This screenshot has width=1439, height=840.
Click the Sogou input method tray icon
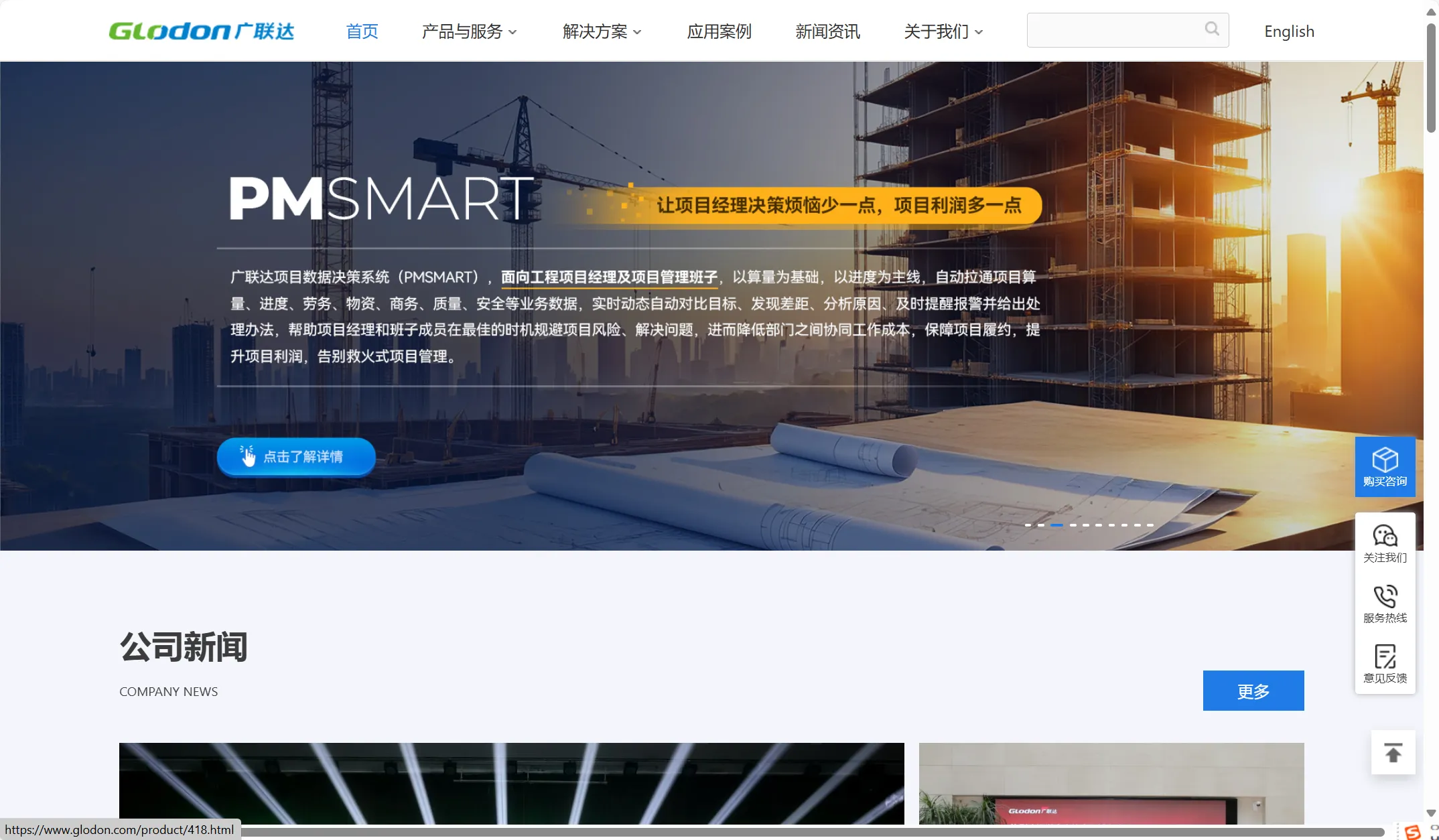(1412, 831)
